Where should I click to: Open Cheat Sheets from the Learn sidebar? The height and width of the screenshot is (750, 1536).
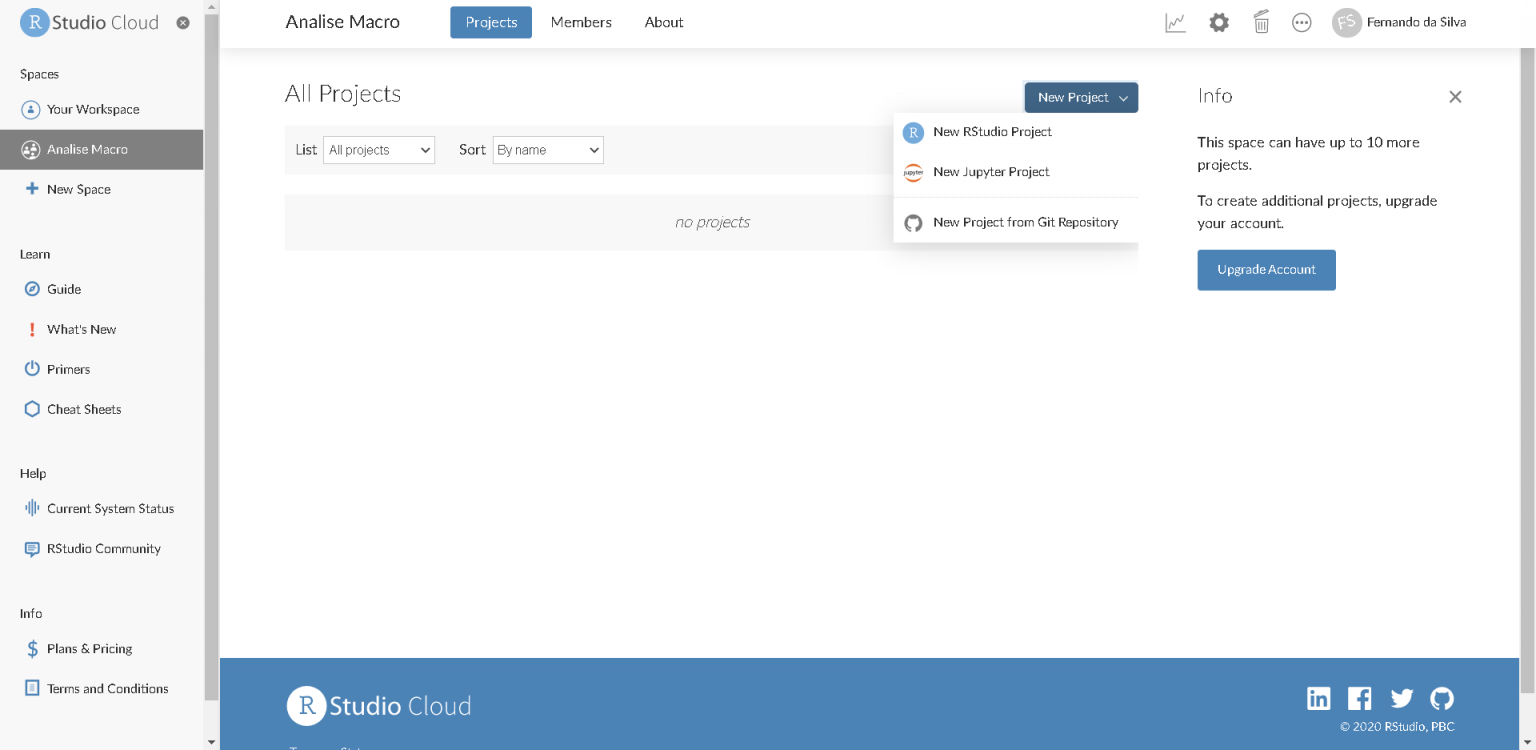click(x=84, y=408)
